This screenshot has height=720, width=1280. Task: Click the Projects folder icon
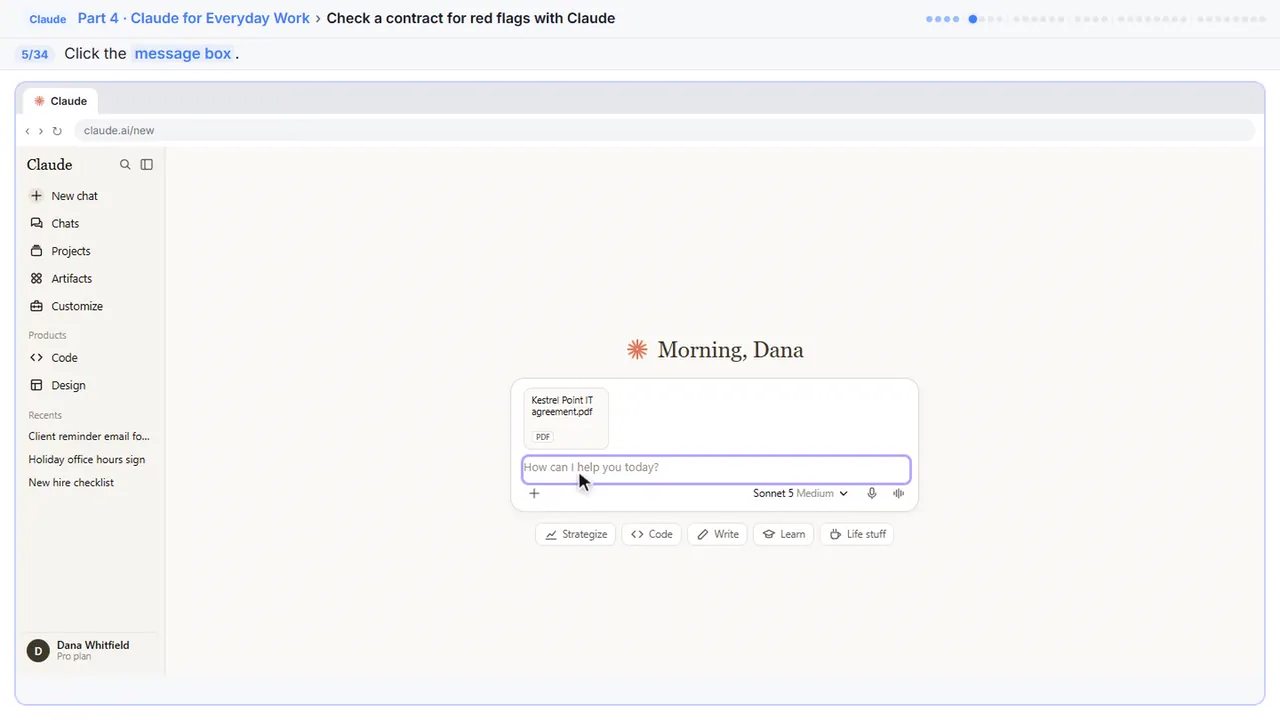point(37,251)
